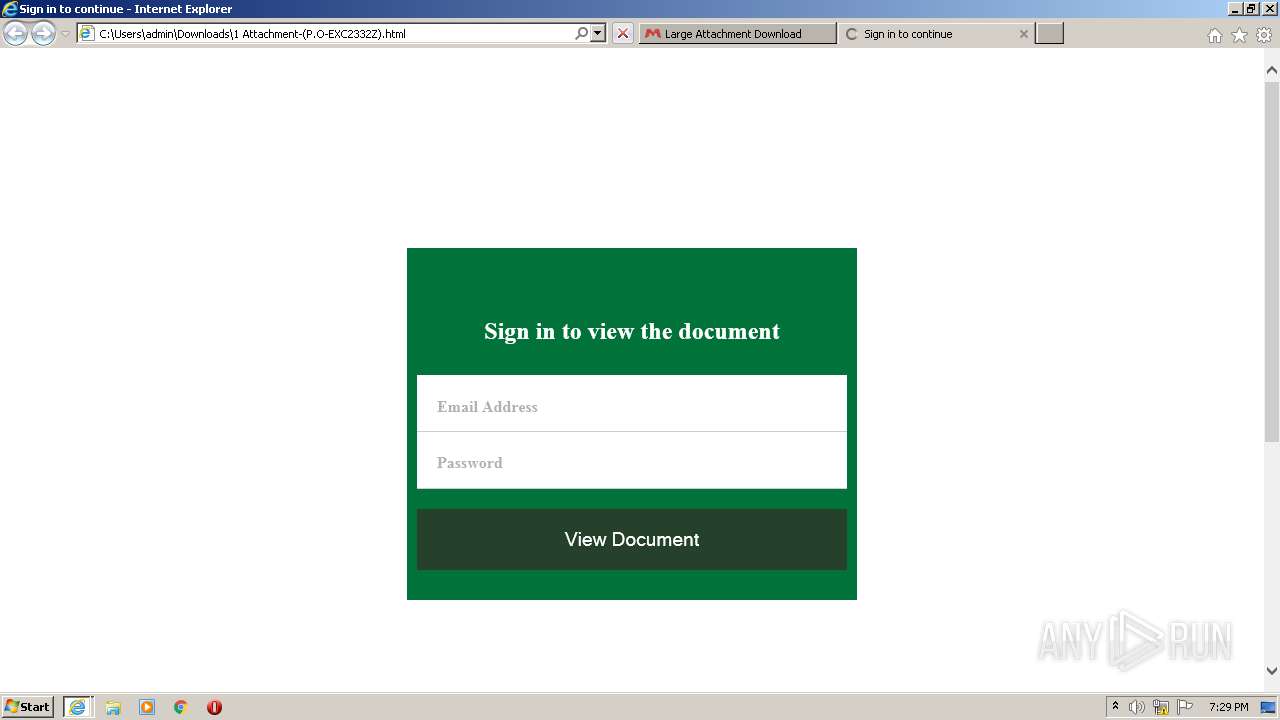This screenshot has height=720, width=1280.
Task: Open a new blank tab
Action: 1049,34
